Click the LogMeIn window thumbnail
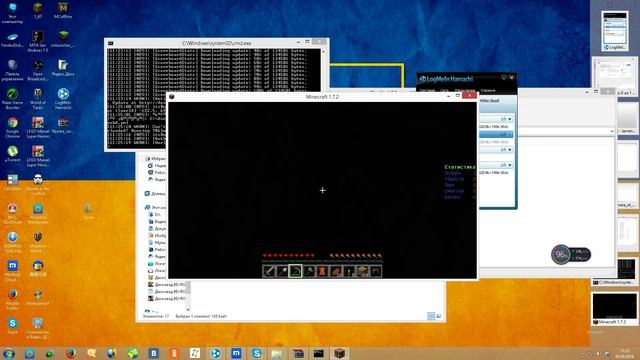Viewport: 640px width, 360px height. pos(614,31)
